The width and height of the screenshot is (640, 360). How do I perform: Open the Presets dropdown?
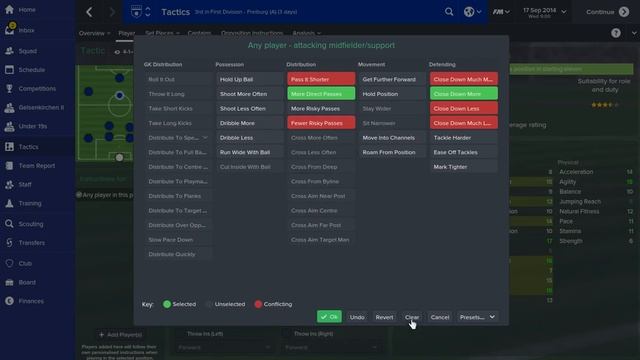(x=477, y=317)
